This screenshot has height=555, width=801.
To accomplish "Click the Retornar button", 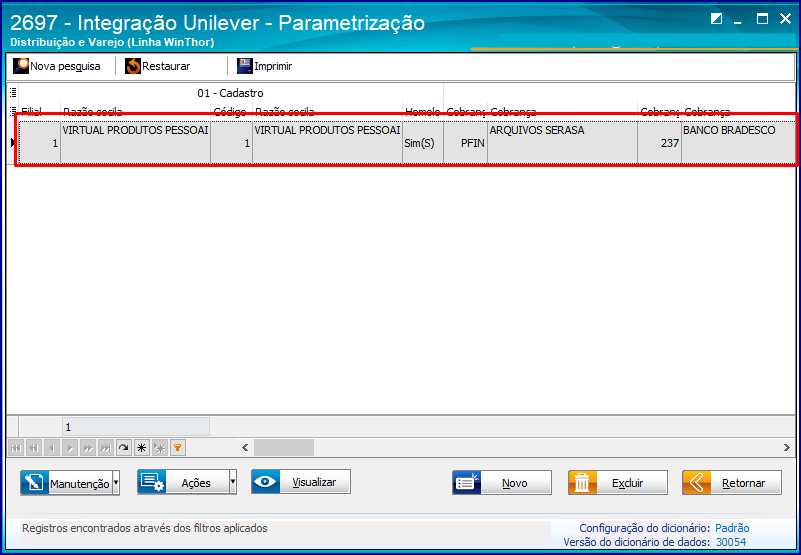I will tap(732, 482).
